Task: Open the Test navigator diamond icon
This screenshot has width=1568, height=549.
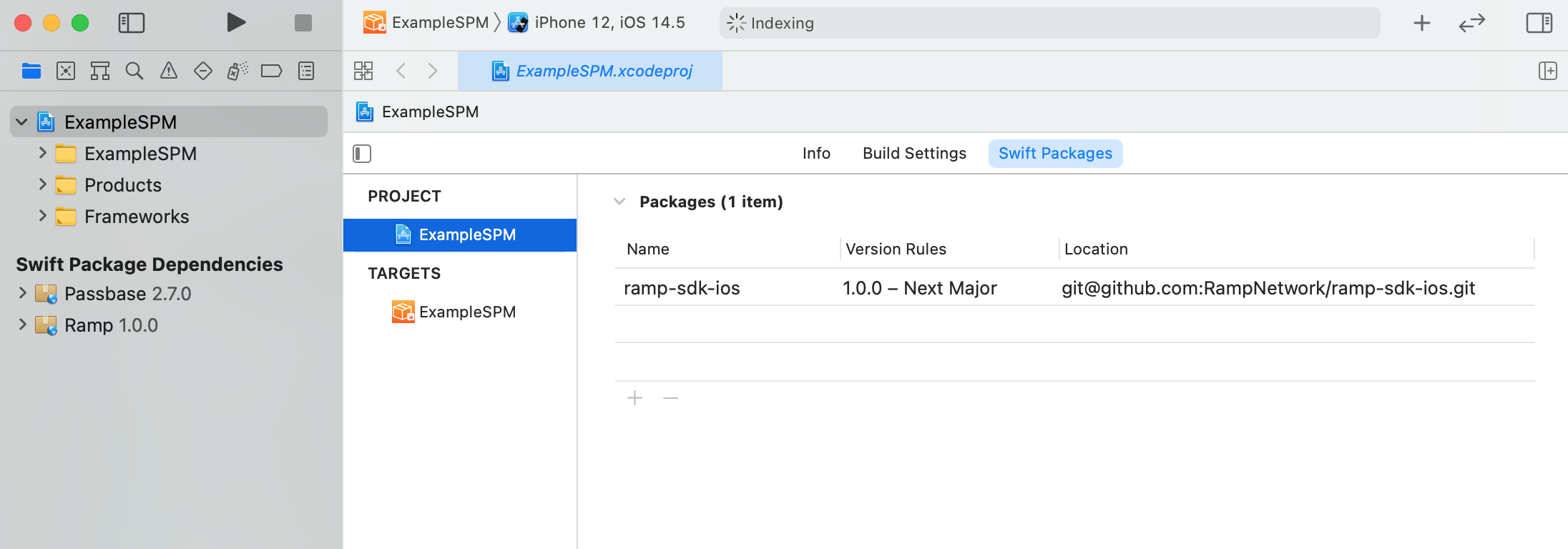Action: pos(203,71)
